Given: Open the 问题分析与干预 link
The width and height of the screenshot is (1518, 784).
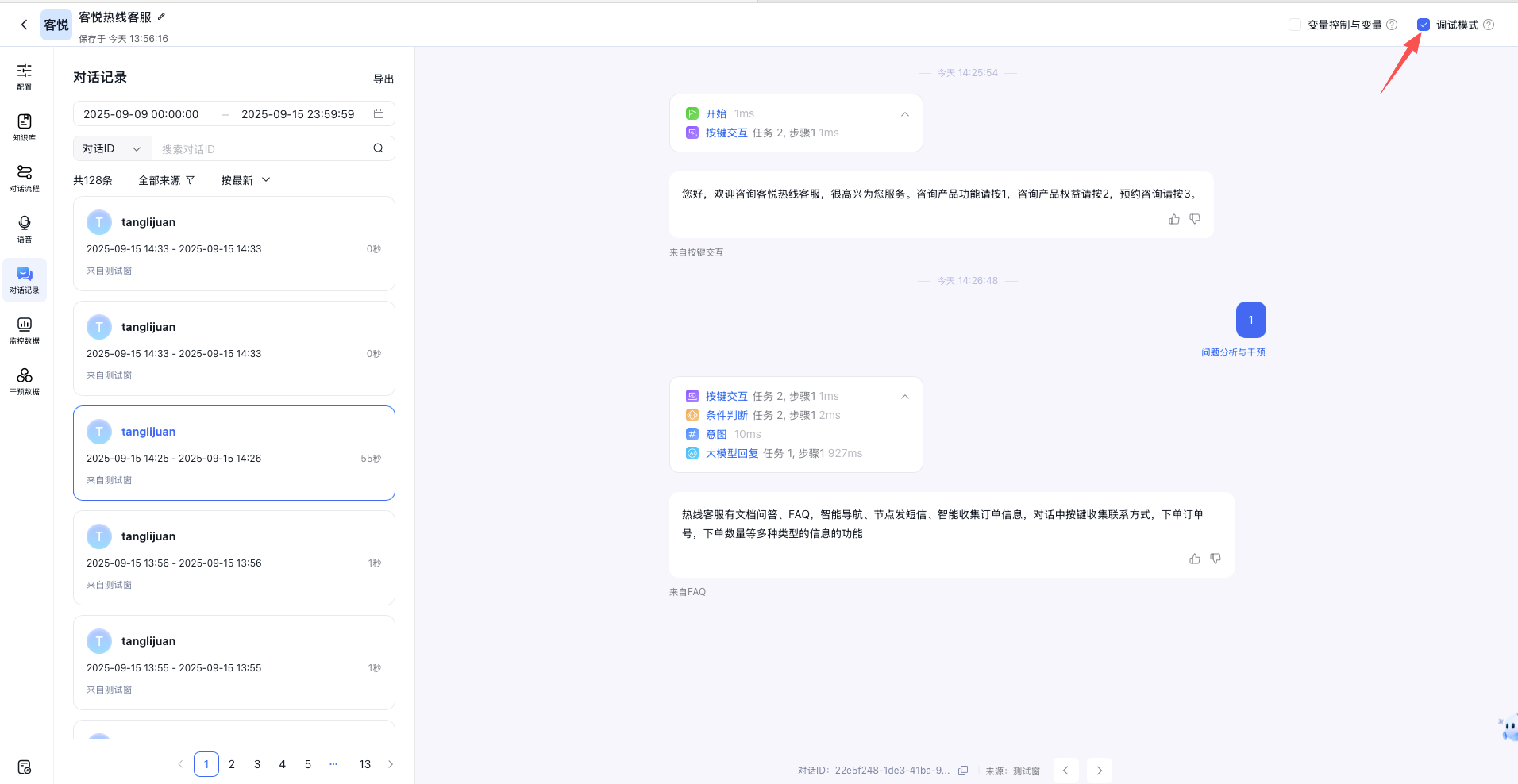Looking at the screenshot, I should click(x=1233, y=352).
